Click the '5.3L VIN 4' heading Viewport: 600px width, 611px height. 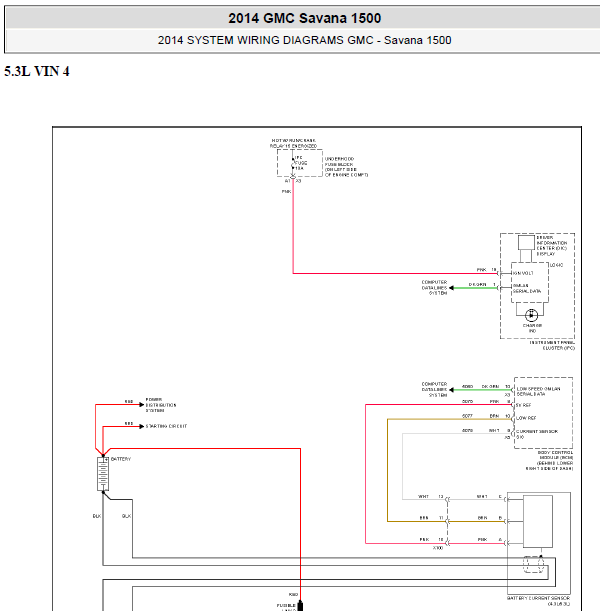click(37, 71)
